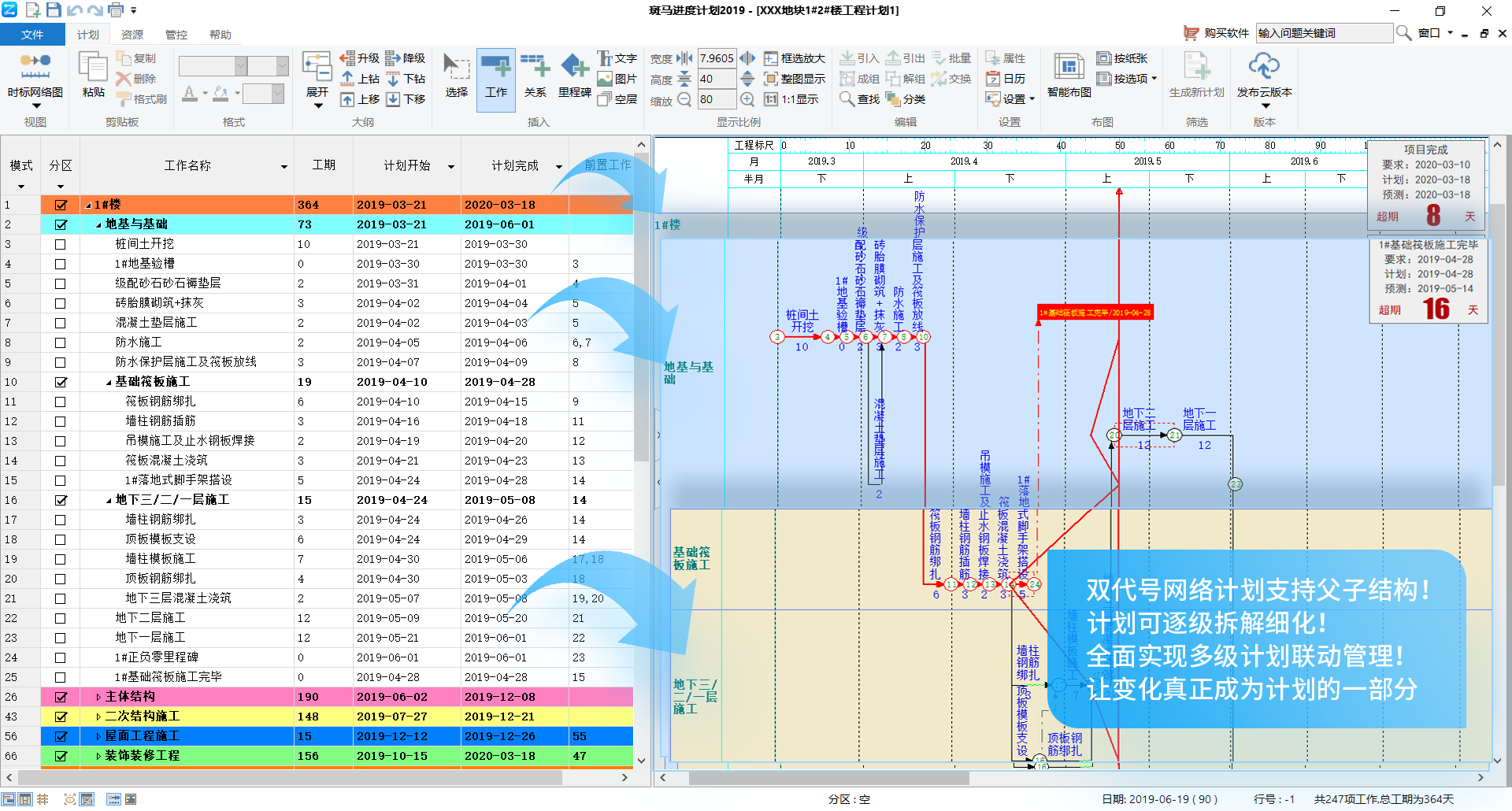Click the 发布云版本 cloud publish icon
This screenshot has height=811, width=1512.
[x=1264, y=68]
